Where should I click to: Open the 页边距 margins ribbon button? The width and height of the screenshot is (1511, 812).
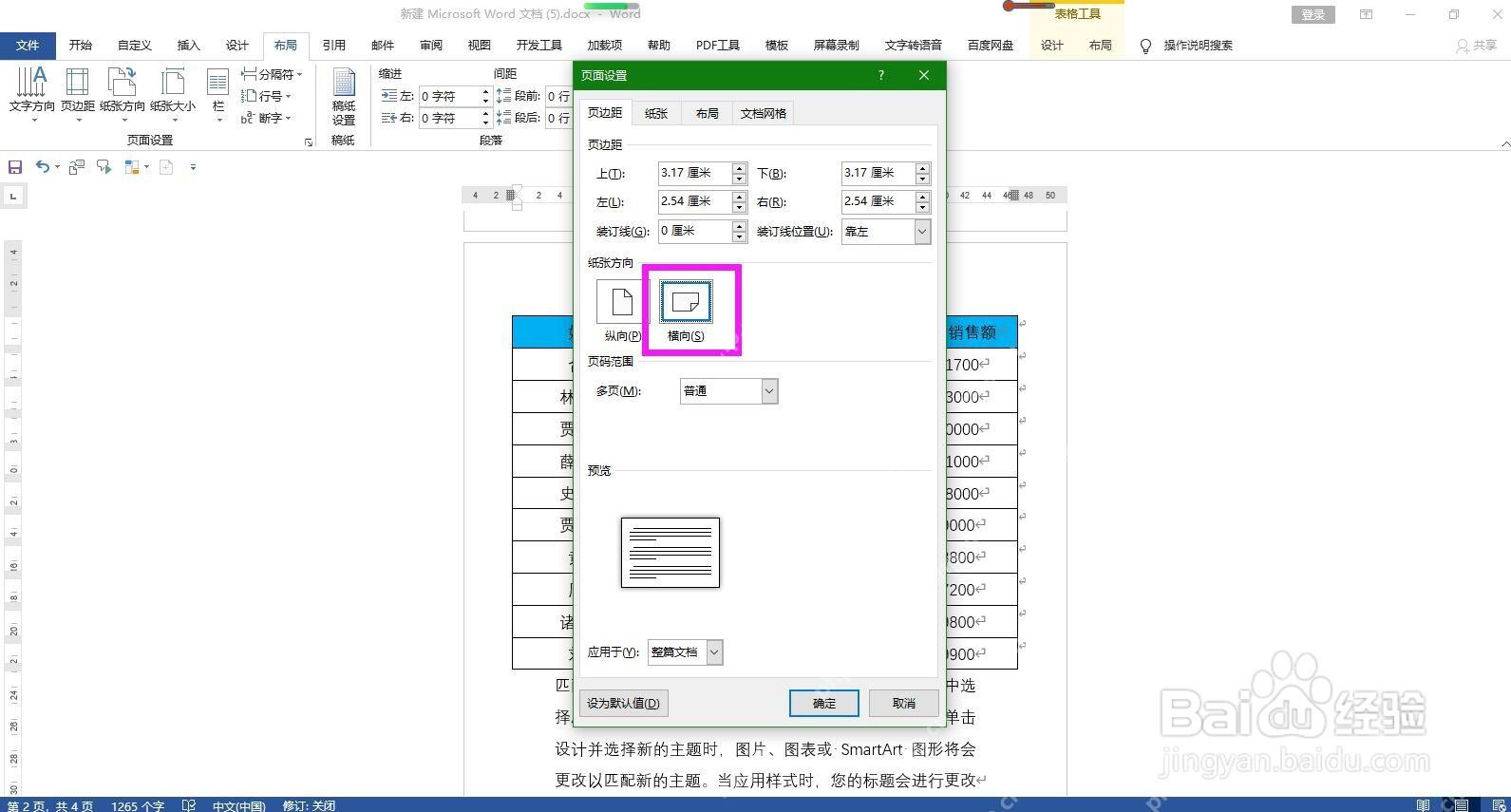coord(78,93)
